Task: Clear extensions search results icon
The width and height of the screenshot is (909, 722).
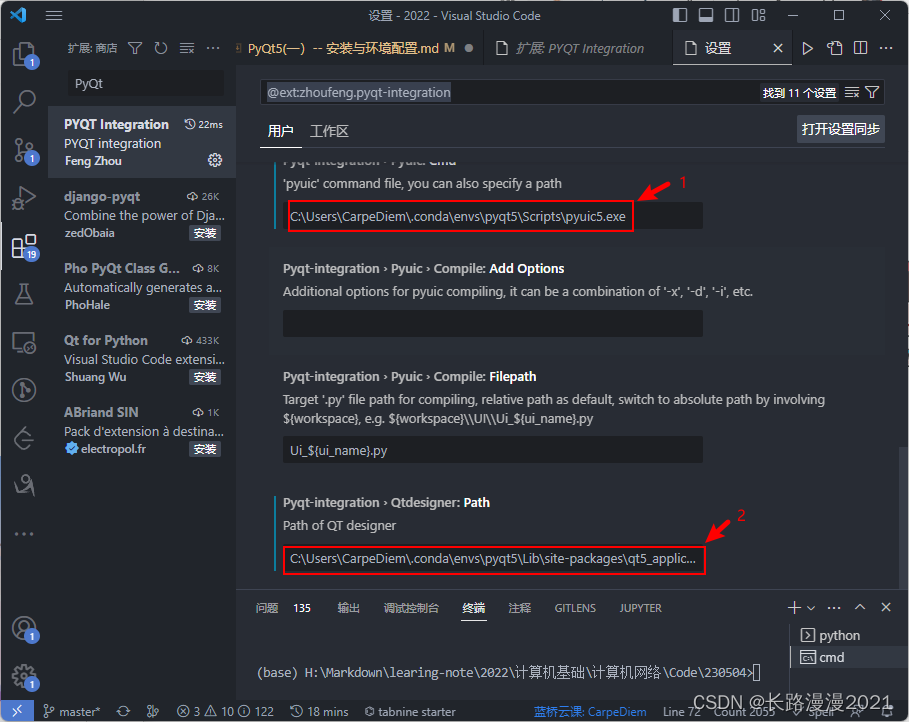Action: tap(187, 48)
